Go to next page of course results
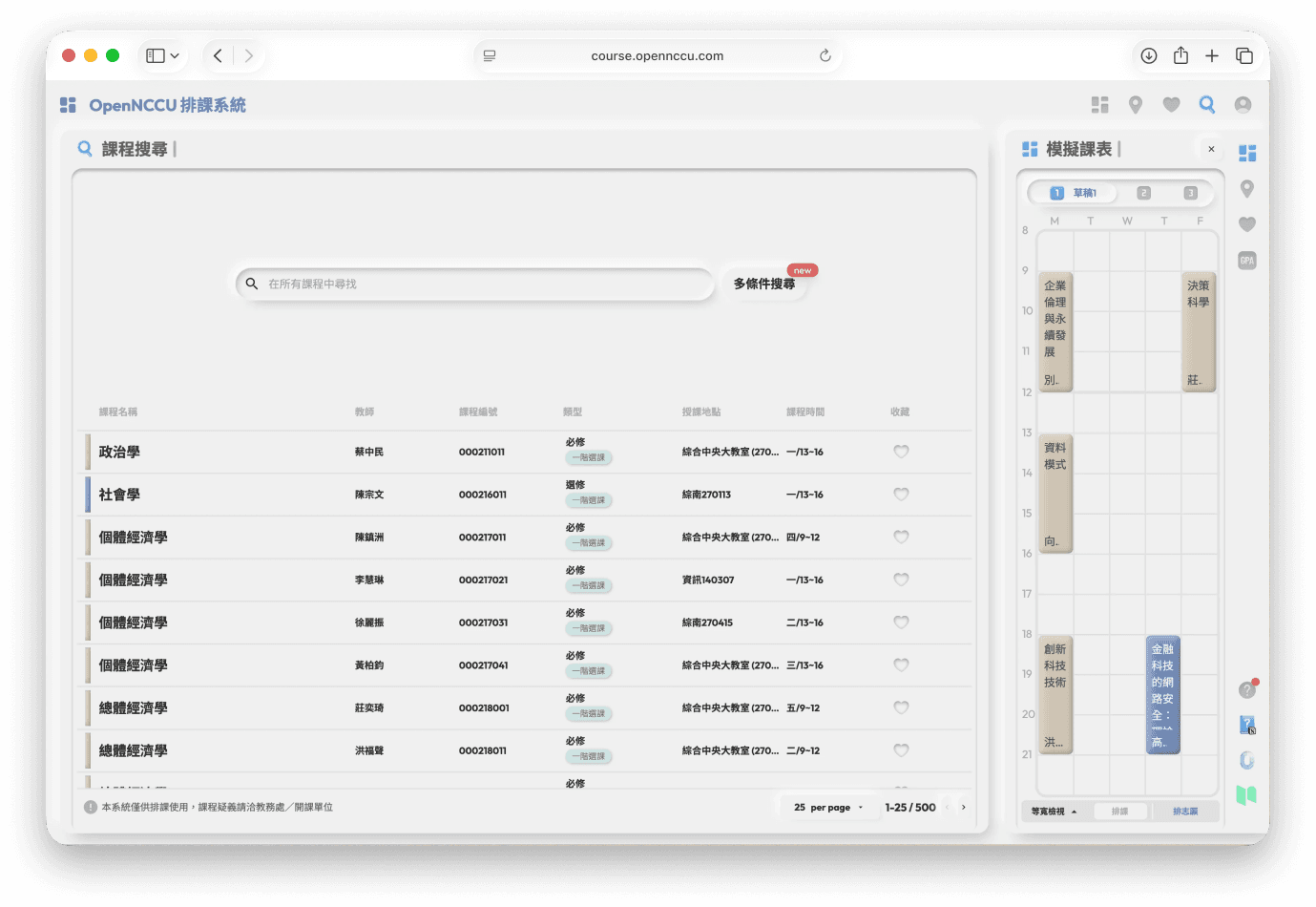 click(x=963, y=808)
